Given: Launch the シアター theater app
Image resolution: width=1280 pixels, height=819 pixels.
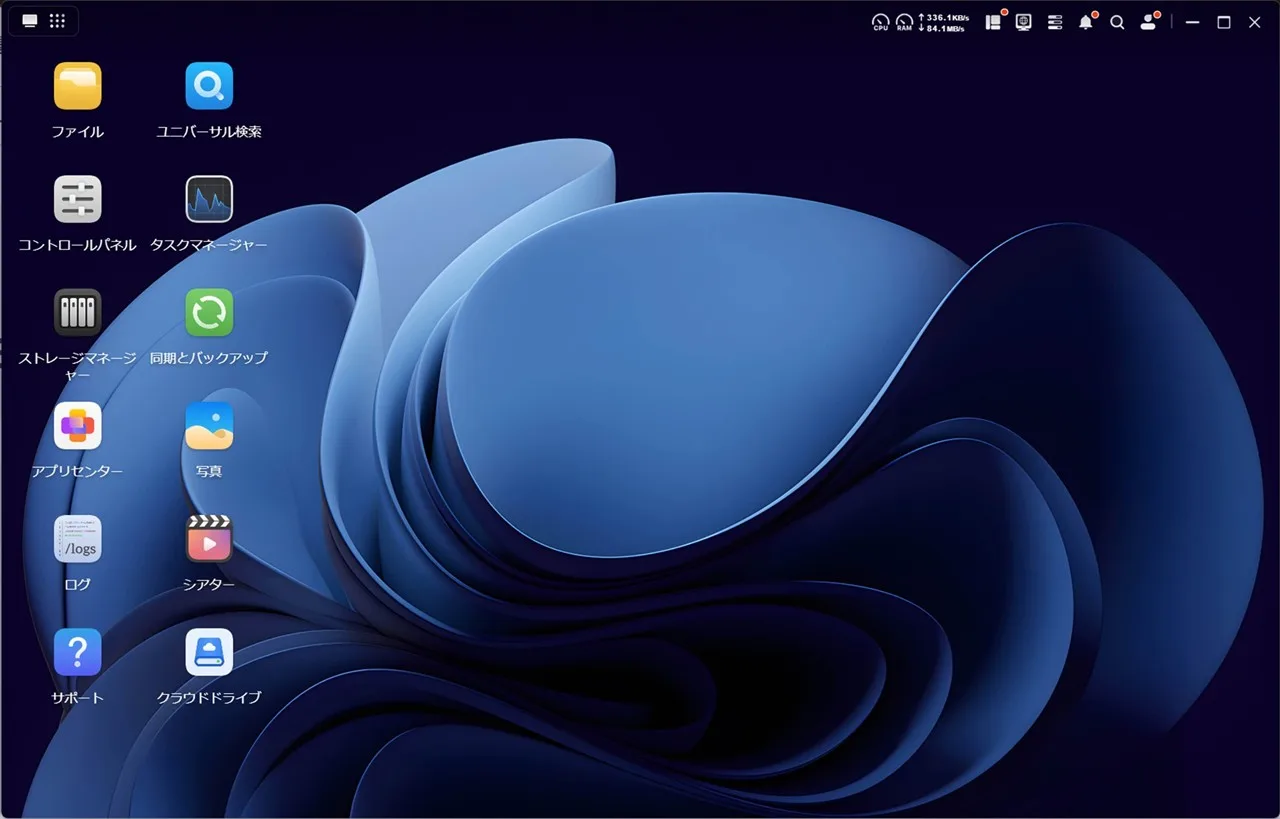Looking at the screenshot, I should tap(209, 539).
